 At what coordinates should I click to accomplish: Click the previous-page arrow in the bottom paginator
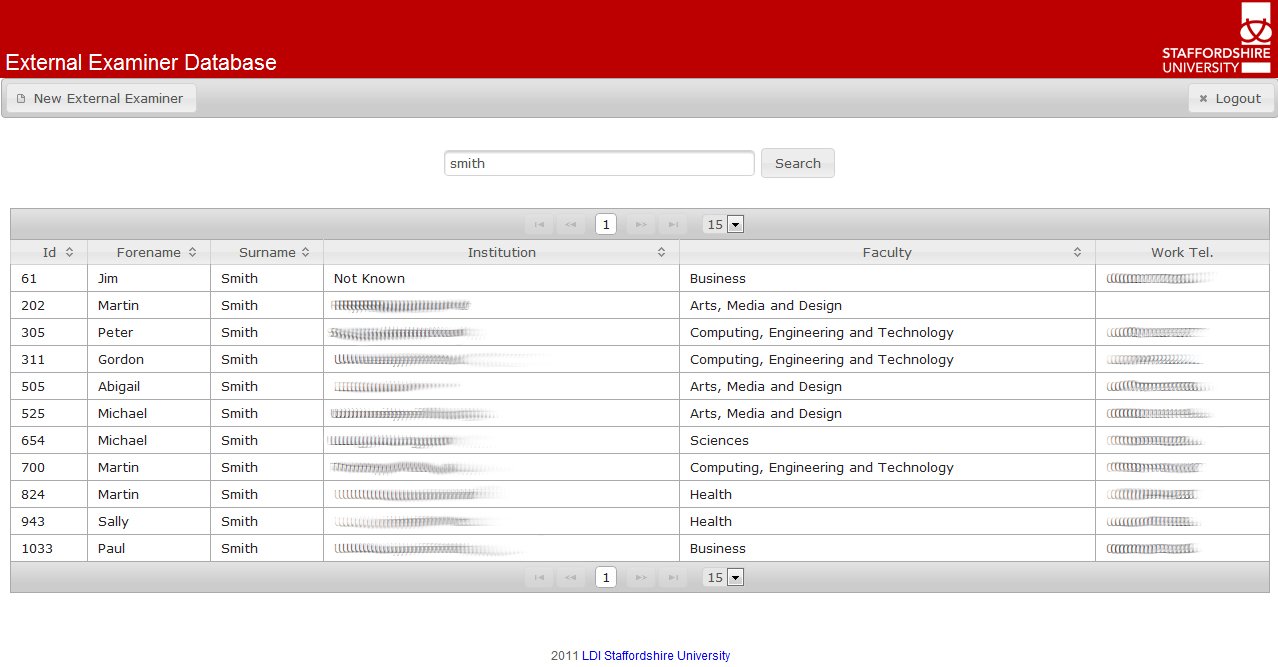571,577
